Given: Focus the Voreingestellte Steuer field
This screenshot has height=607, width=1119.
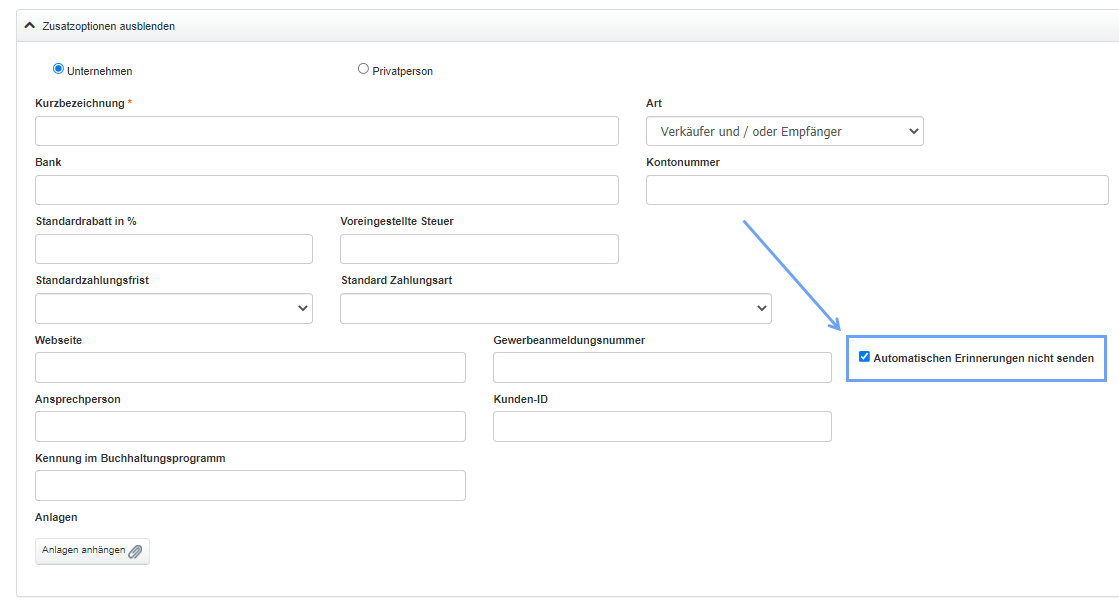Looking at the screenshot, I should (x=479, y=249).
